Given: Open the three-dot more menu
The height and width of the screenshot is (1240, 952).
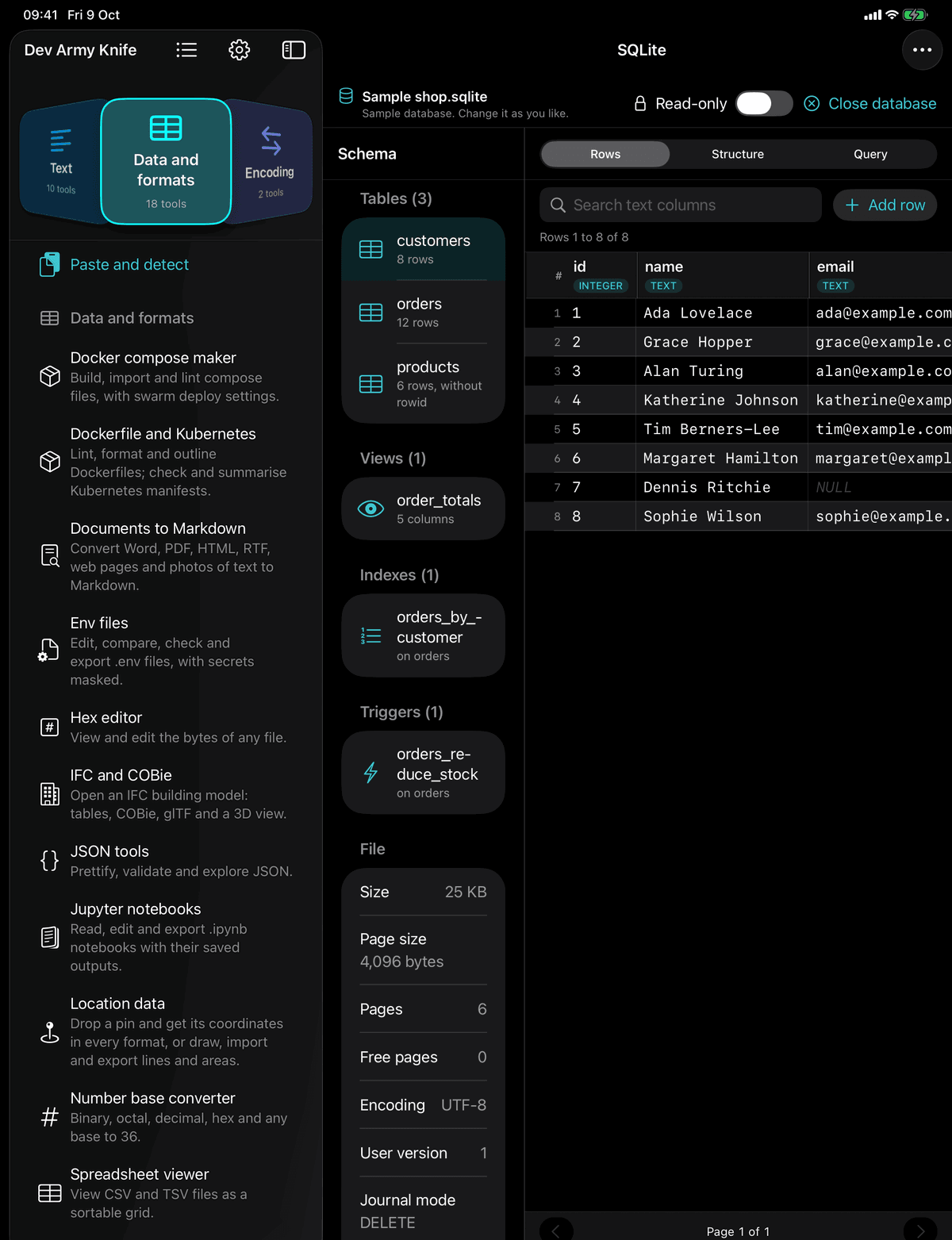Looking at the screenshot, I should click(922, 50).
